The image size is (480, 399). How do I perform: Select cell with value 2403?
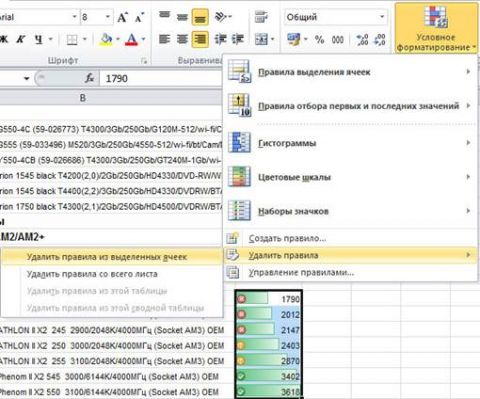(x=268, y=345)
